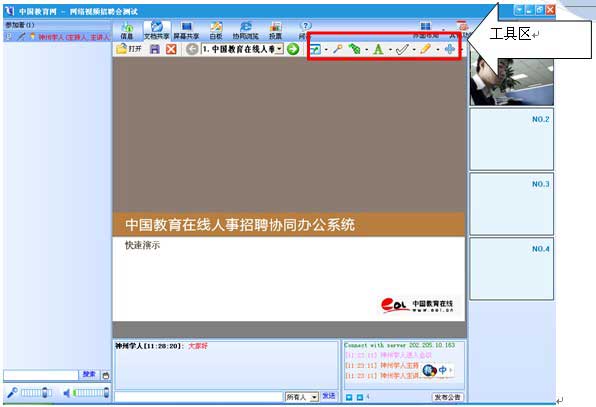Go to the next page with green arrow
The image size is (596, 407).
[293, 49]
